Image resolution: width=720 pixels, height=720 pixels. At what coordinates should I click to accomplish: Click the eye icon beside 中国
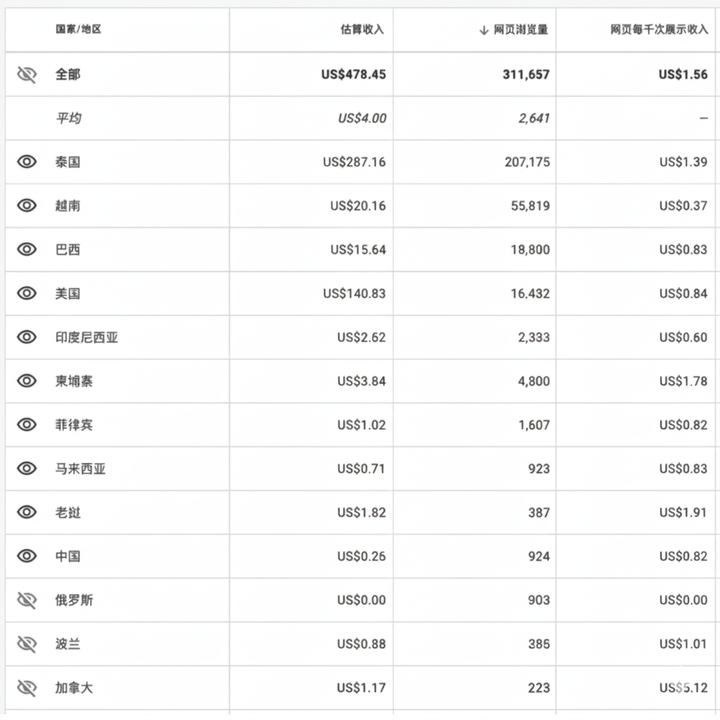click(x=27, y=556)
